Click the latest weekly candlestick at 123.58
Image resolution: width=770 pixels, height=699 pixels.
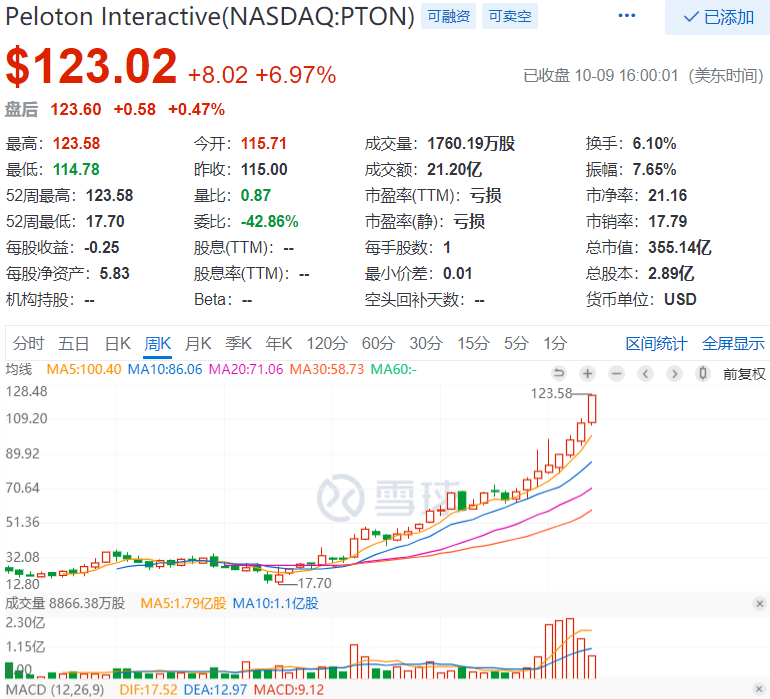pyautogui.click(x=592, y=409)
